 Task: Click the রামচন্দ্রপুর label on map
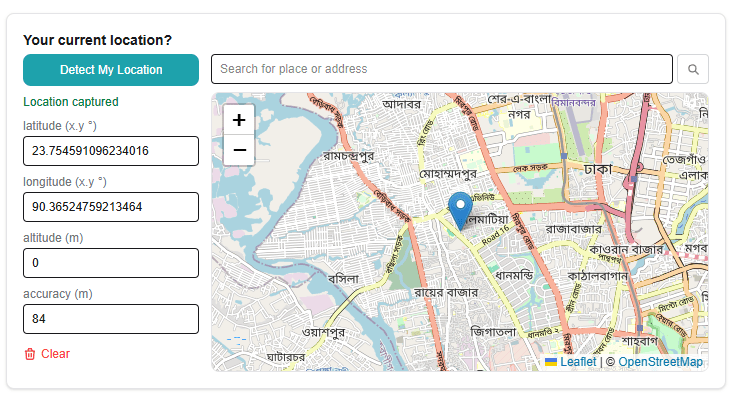coord(349,156)
